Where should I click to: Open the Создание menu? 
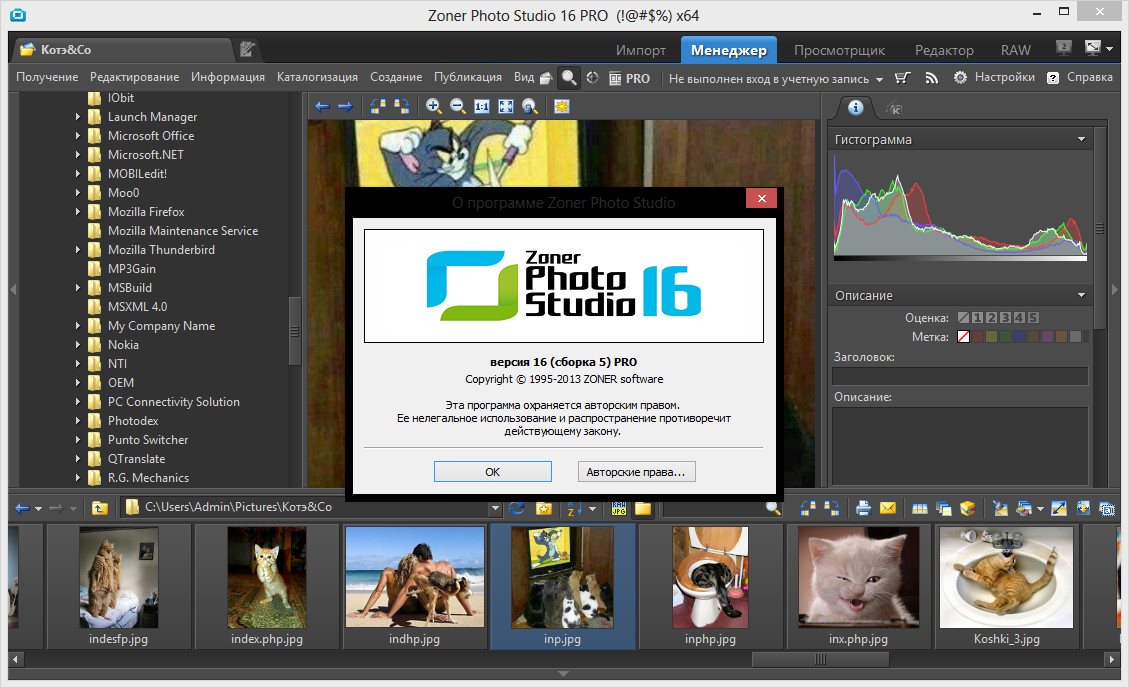click(x=396, y=77)
